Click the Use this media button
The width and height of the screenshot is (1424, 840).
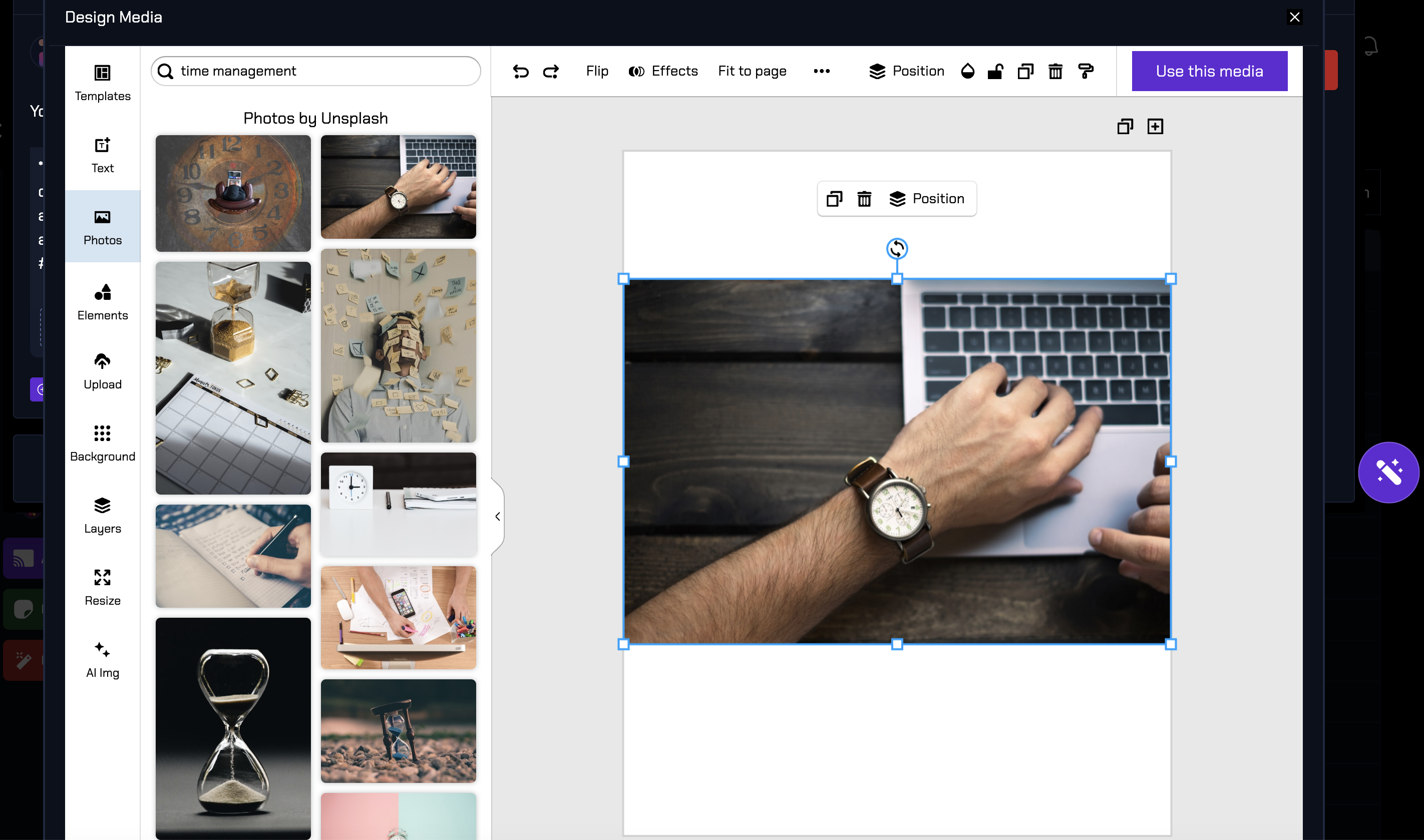(1209, 71)
